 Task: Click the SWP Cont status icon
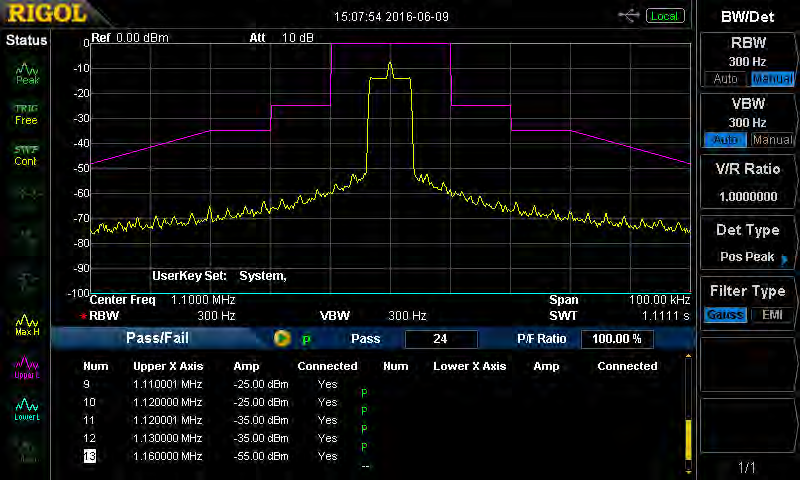[x=26, y=156]
